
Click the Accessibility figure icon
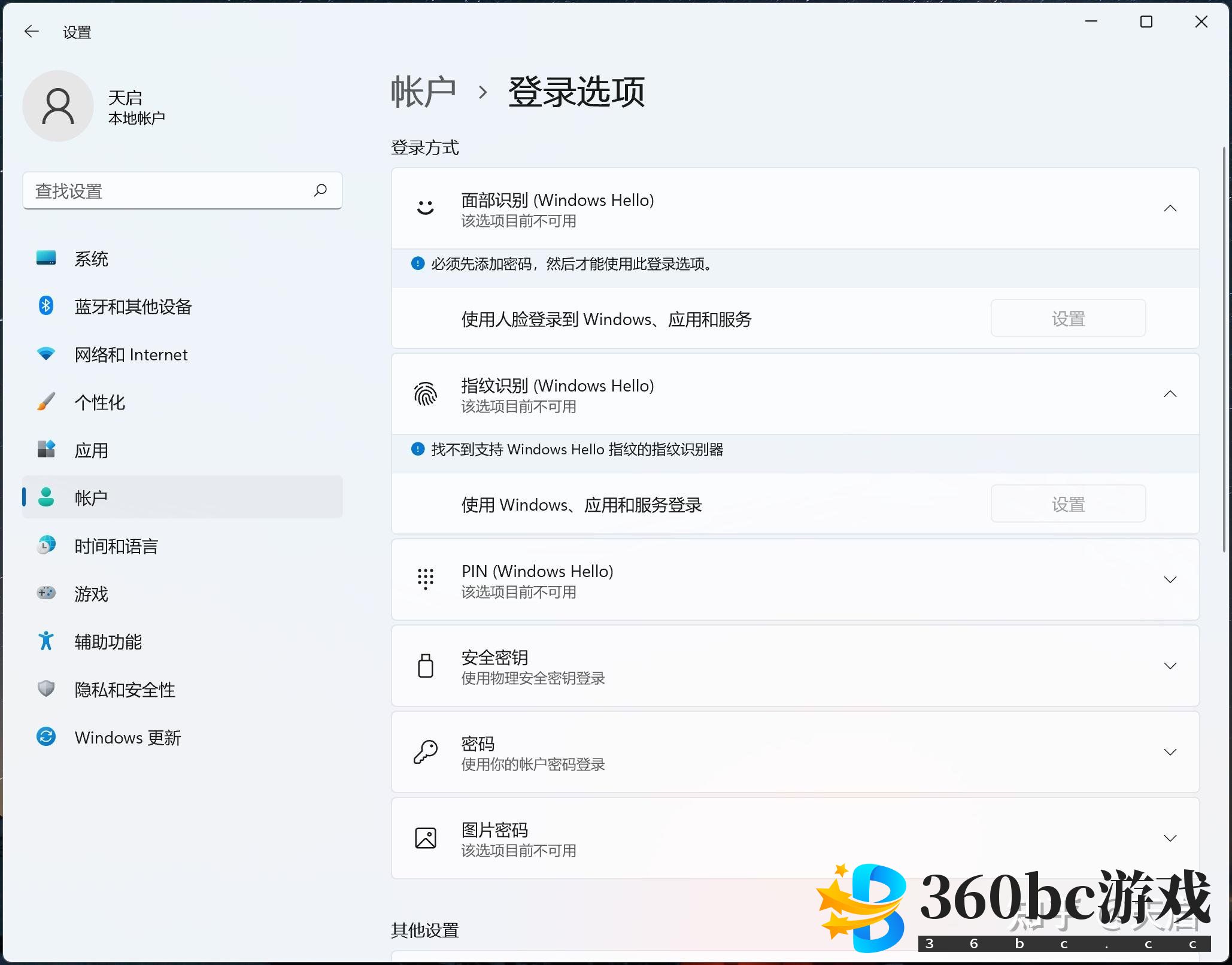point(46,641)
